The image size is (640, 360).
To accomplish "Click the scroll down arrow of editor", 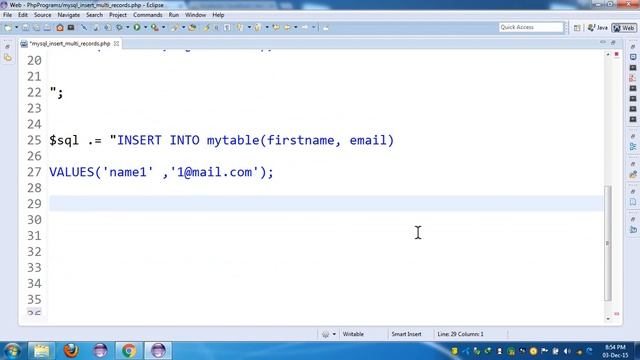I will [607, 319].
